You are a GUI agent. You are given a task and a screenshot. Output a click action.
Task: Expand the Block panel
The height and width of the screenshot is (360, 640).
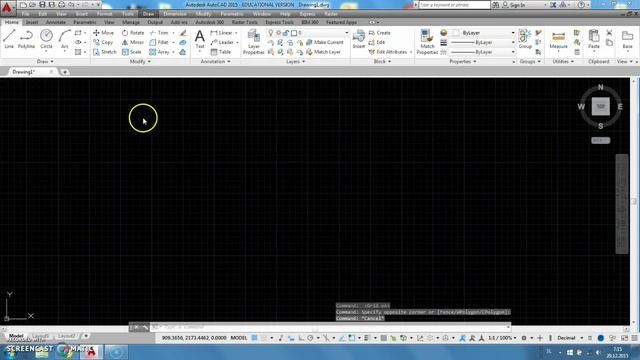point(382,62)
